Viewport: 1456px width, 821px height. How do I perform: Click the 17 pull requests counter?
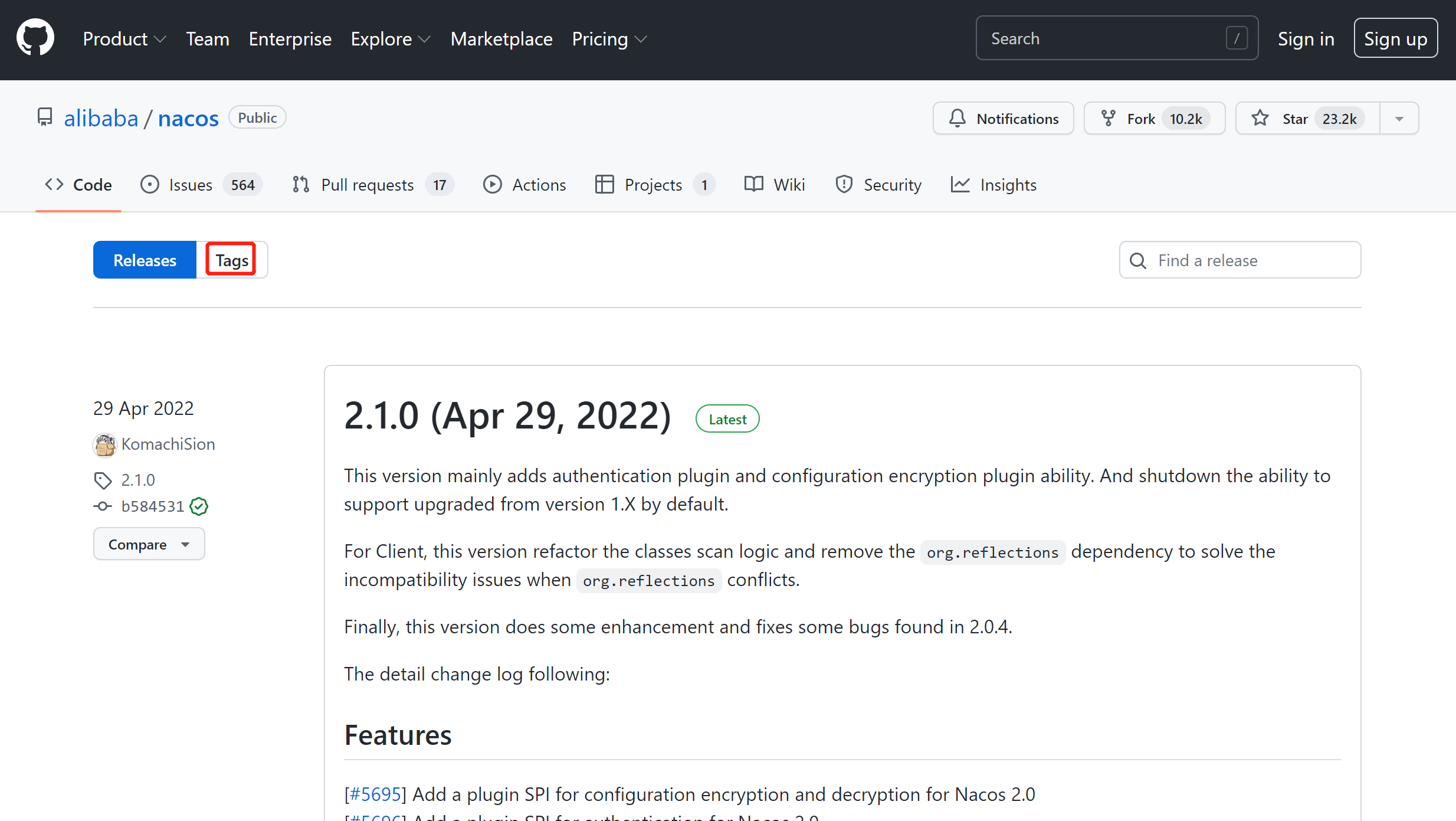pyautogui.click(x=440, y=185)
